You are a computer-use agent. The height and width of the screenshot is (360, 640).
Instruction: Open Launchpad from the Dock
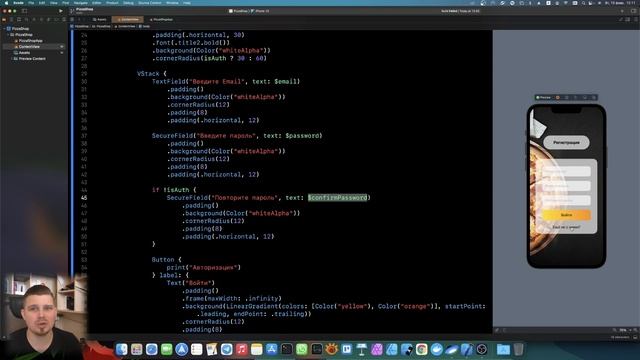[136, 349]
